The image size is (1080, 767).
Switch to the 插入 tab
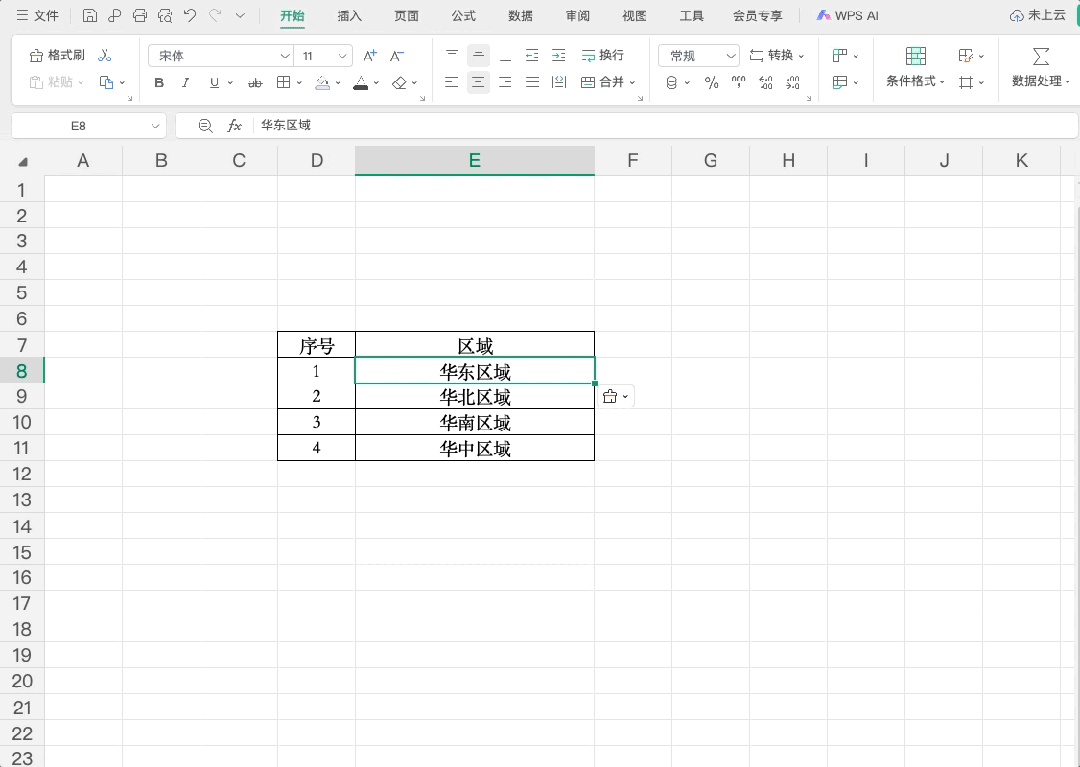coord(349,16)
